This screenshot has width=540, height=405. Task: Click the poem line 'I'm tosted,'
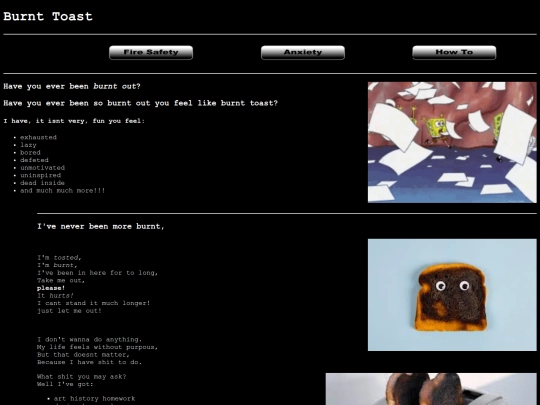pyautogui.click(x=59, y=258)
